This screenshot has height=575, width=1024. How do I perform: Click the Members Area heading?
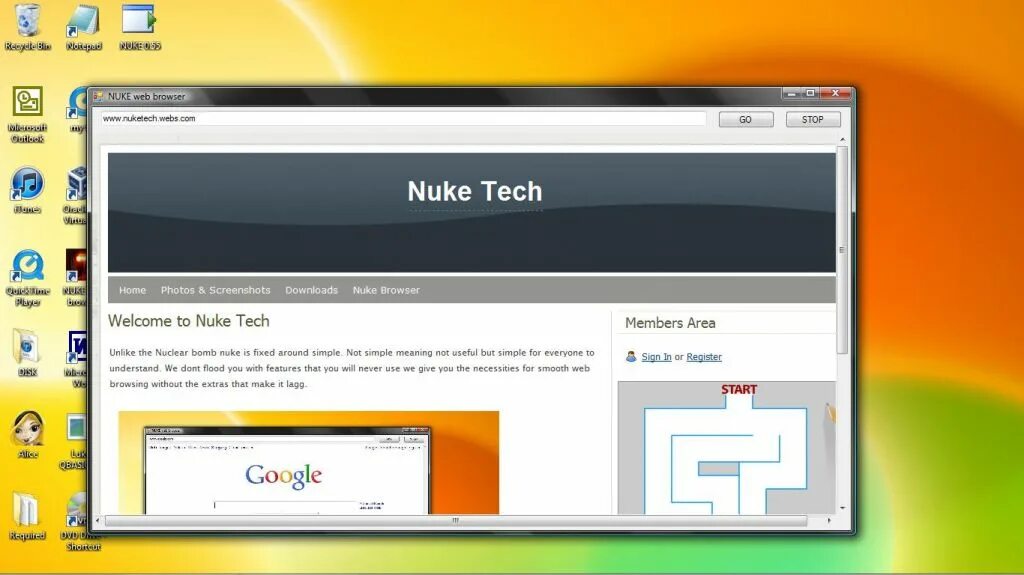[x=670, y=323]
